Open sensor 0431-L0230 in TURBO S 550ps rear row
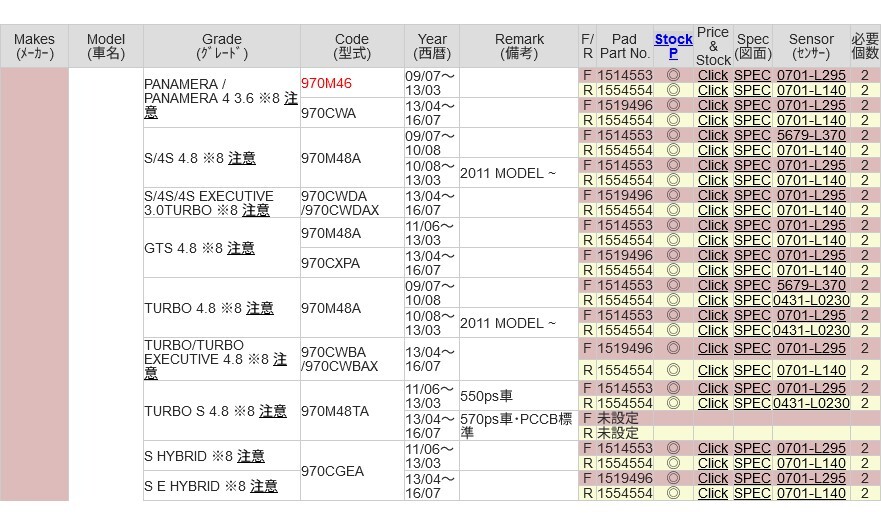This screenshot has height=524, width=881. pos(811,403)
